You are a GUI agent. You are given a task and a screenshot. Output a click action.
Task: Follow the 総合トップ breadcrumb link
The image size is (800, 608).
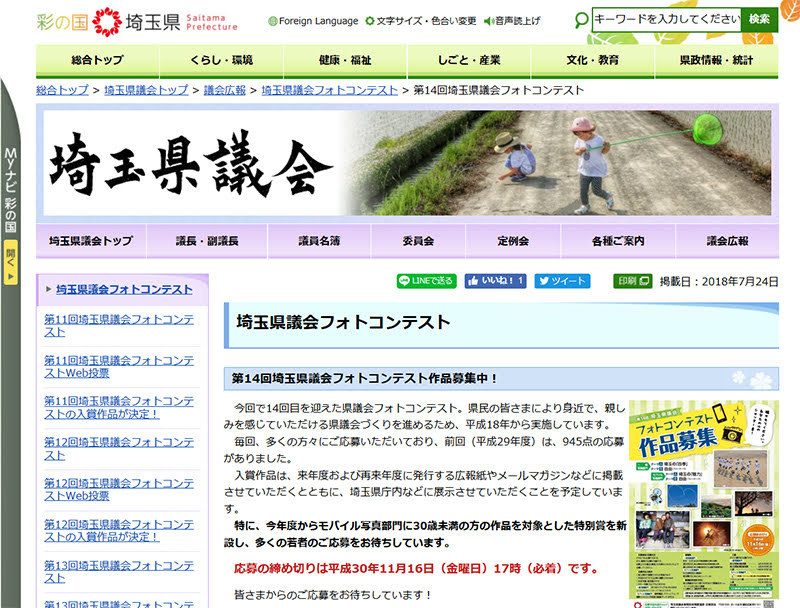62,90
